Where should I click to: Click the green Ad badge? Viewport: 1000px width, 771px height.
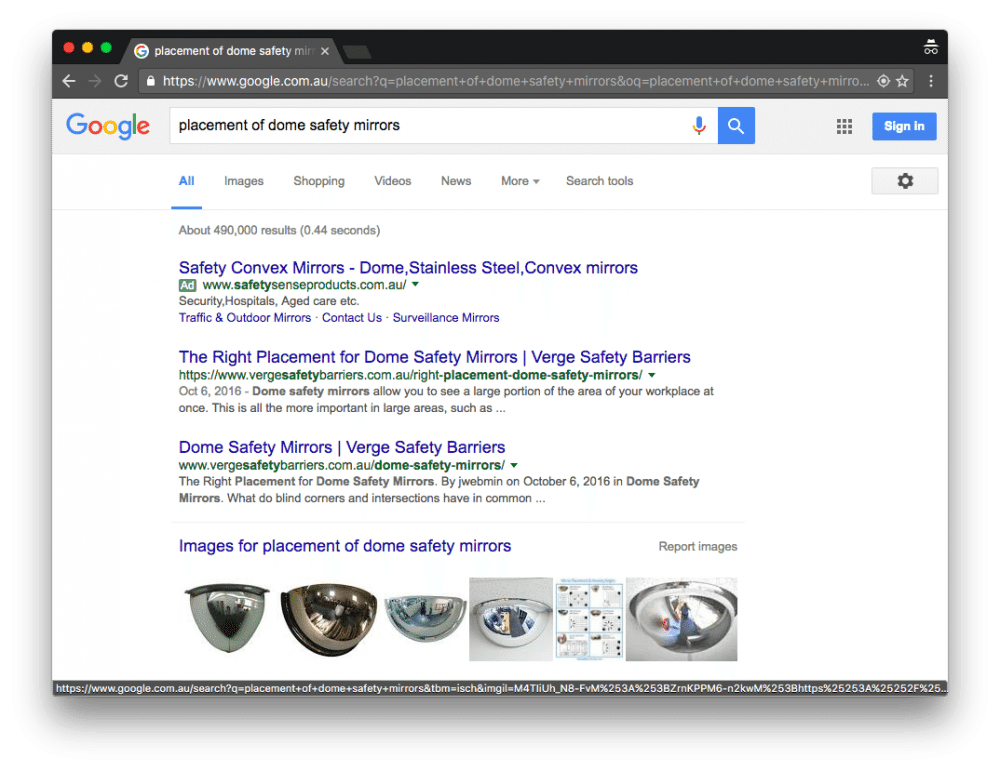tap(187, 285)
